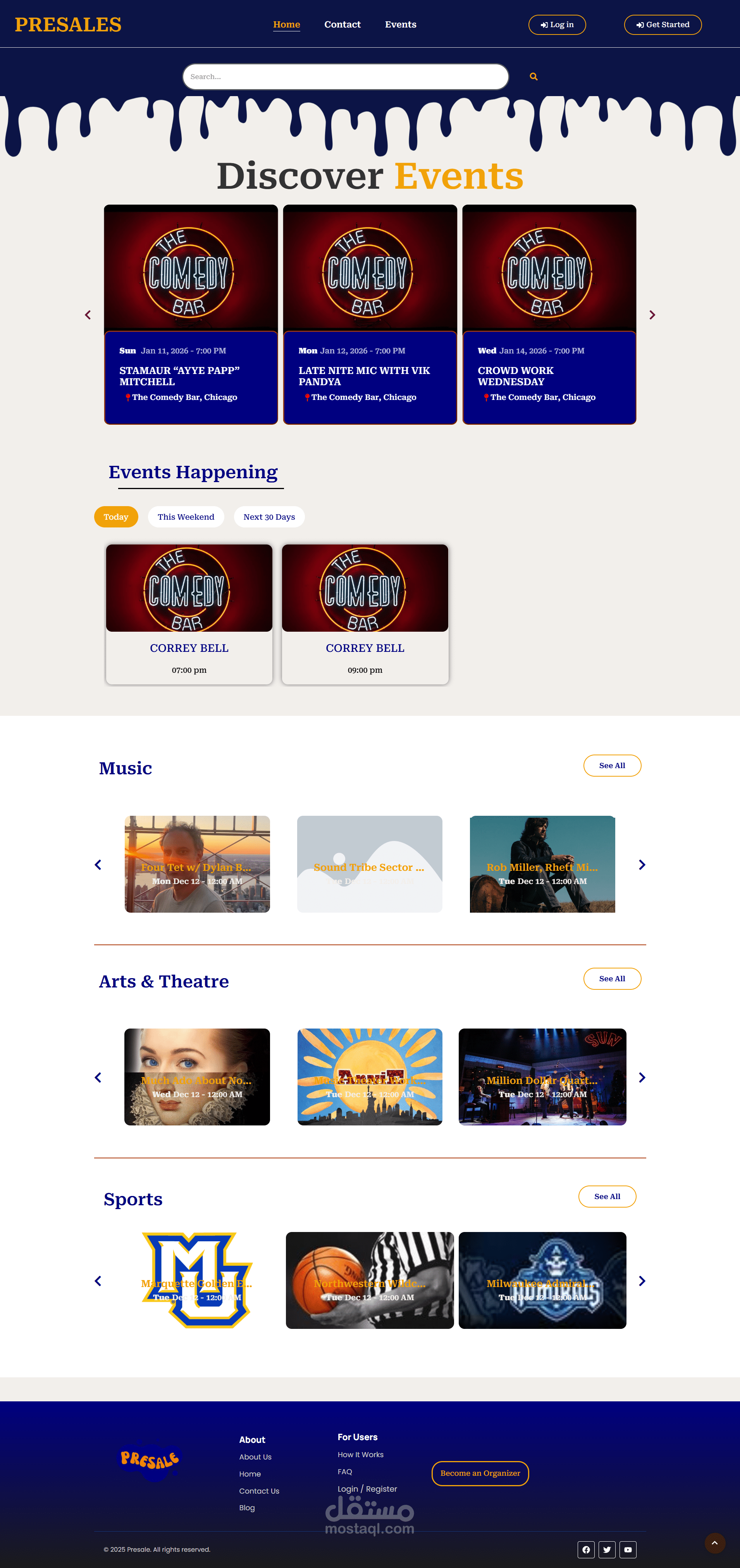This screenshot has height=1568, width=740.
Task: Click into the Search input field
Action: pyautogui.click(x=346, y=77)
